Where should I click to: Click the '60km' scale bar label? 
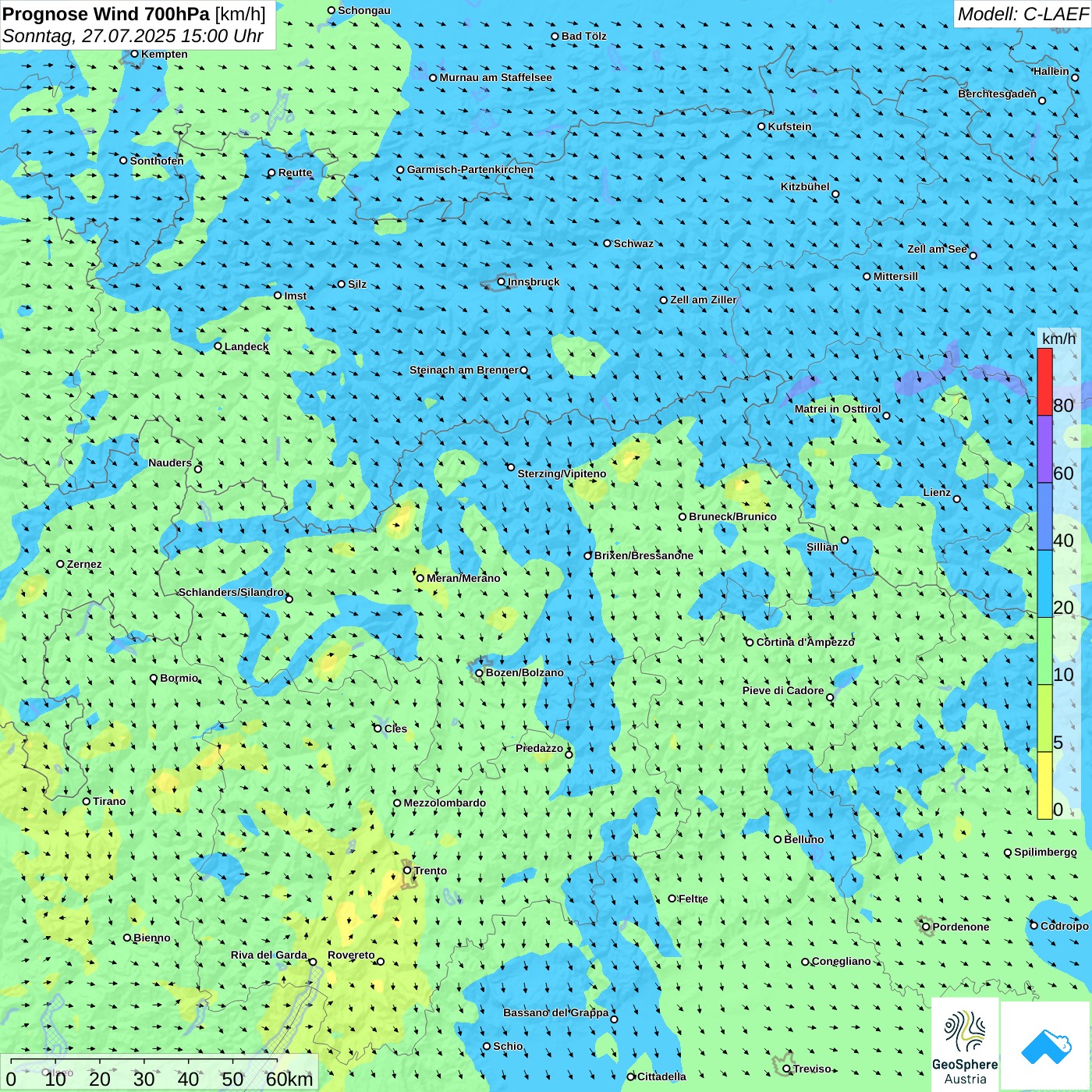point(289,1079)
